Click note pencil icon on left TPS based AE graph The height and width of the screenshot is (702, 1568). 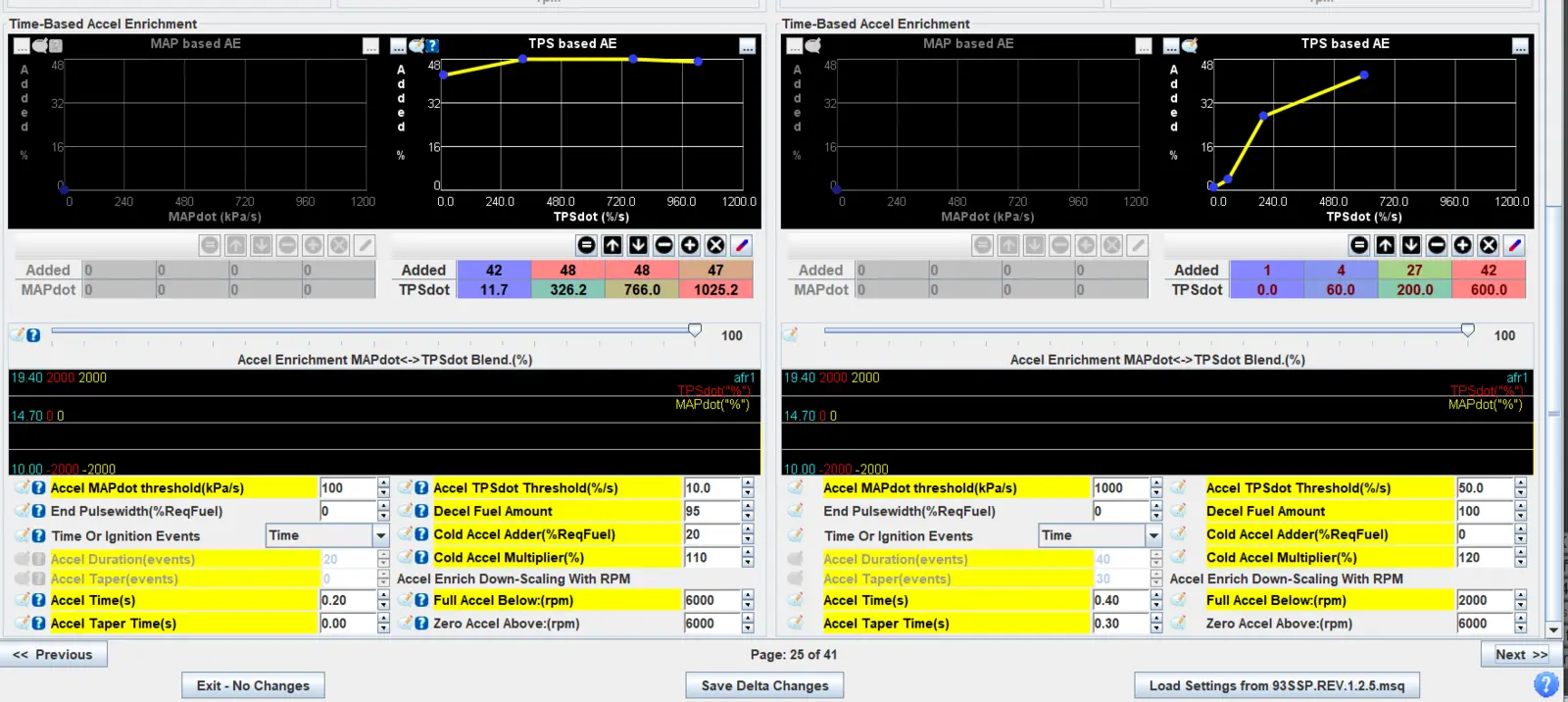(x=416, y=45)
